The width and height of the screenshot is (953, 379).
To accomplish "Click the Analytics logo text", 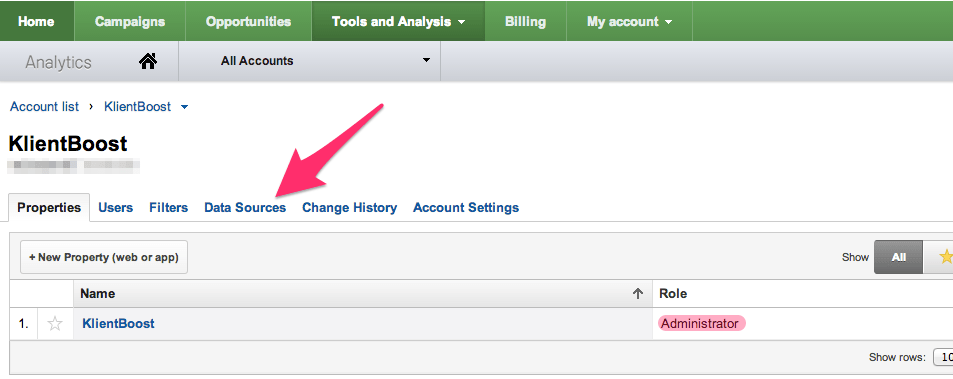I will (58, 62).
